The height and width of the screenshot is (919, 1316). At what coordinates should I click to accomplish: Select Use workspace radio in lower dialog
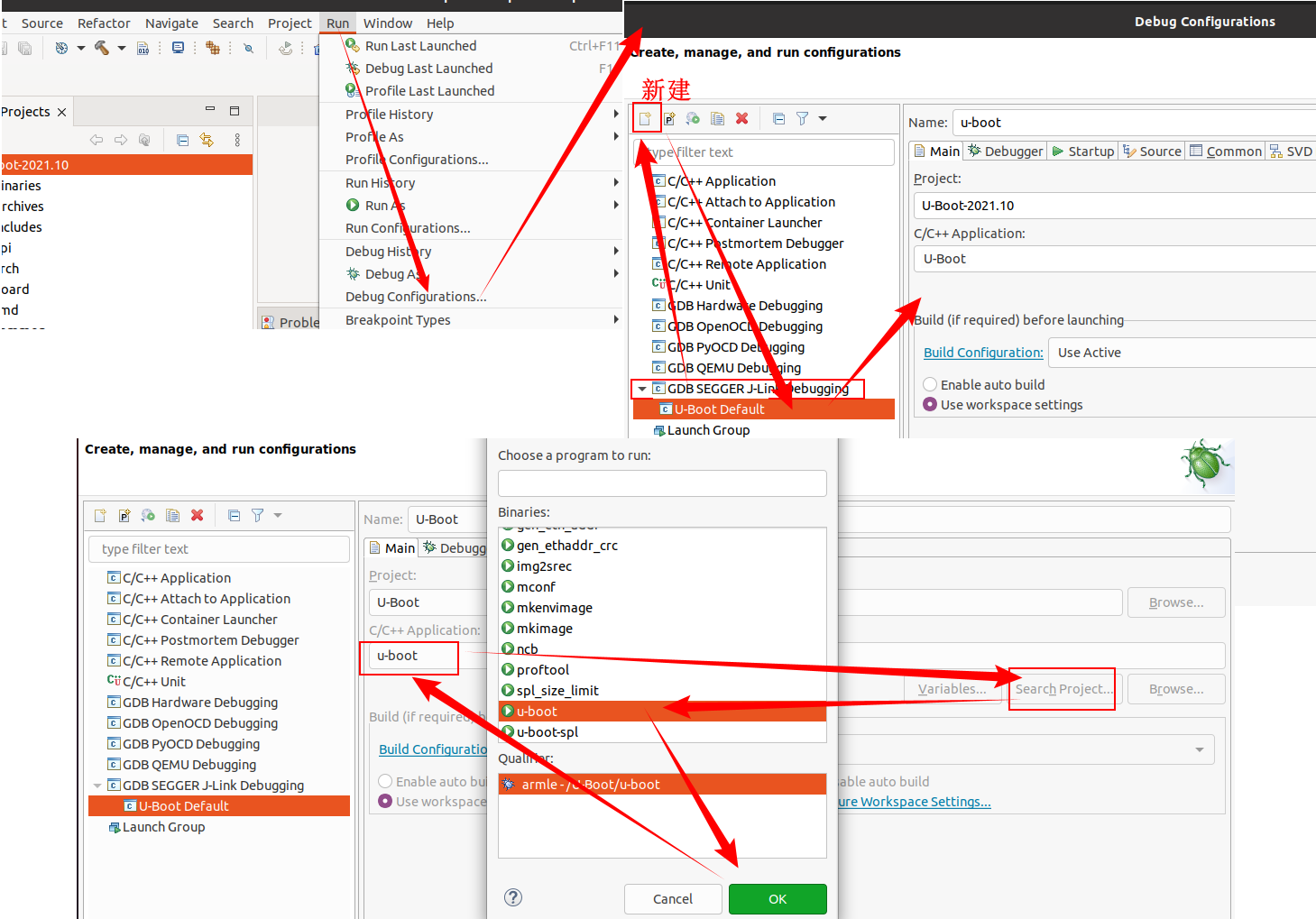point(385,801)
